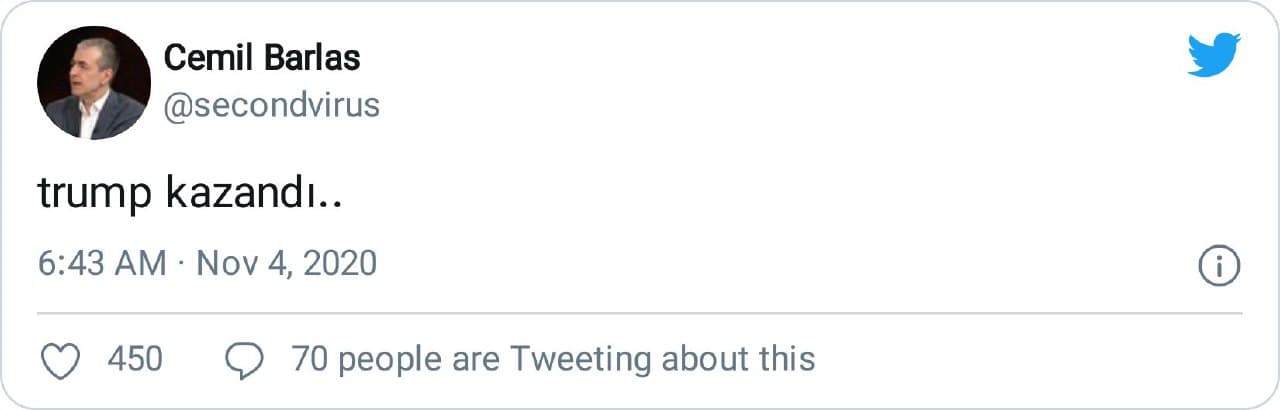
Task: Click the display name "Cemil Barlas"
Action: tap(262, 58)
